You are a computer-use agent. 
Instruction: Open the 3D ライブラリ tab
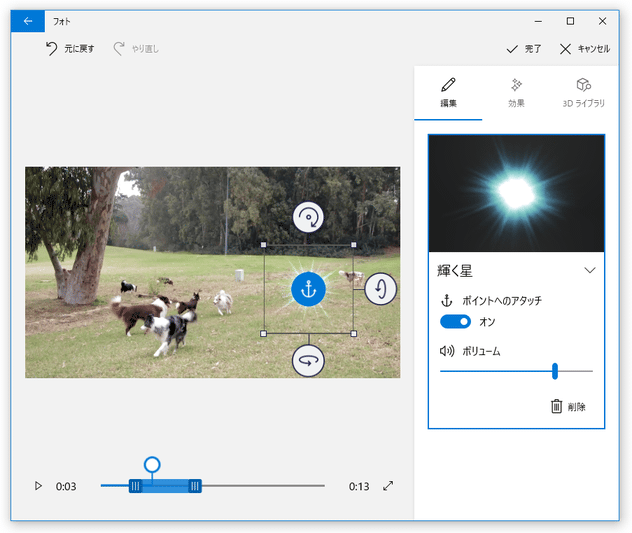point(583,92)
